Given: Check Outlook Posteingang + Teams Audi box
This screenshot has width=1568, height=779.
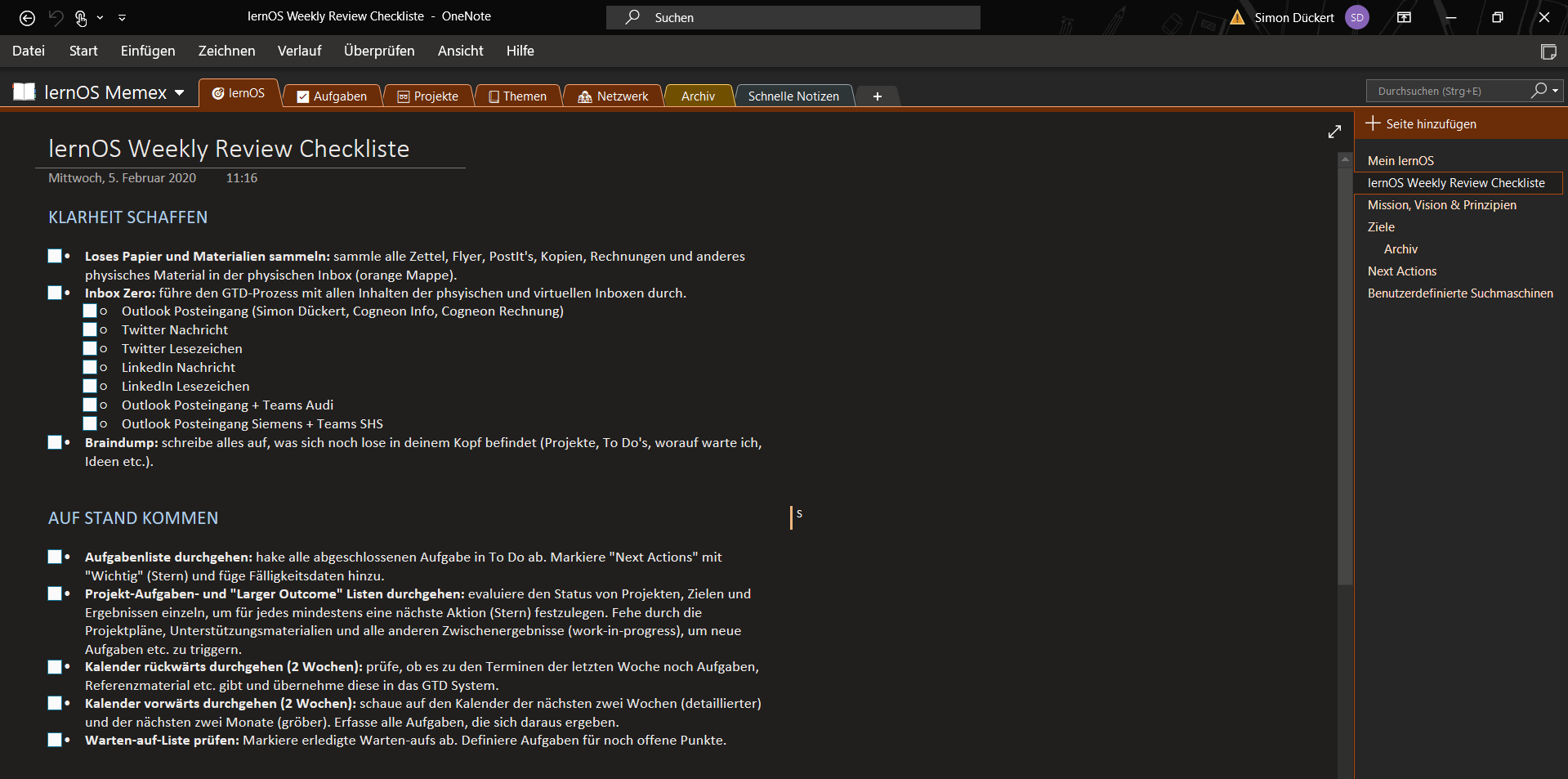Looking at the screenshot, I should click(x=90, y=405).
